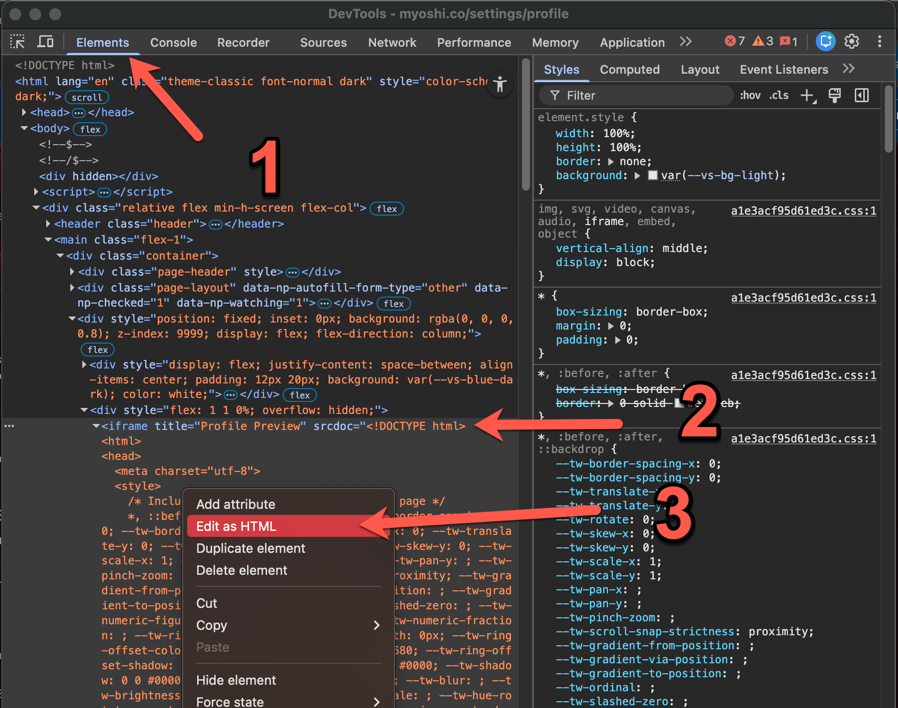Open the Sources tab

coord(323,42)
